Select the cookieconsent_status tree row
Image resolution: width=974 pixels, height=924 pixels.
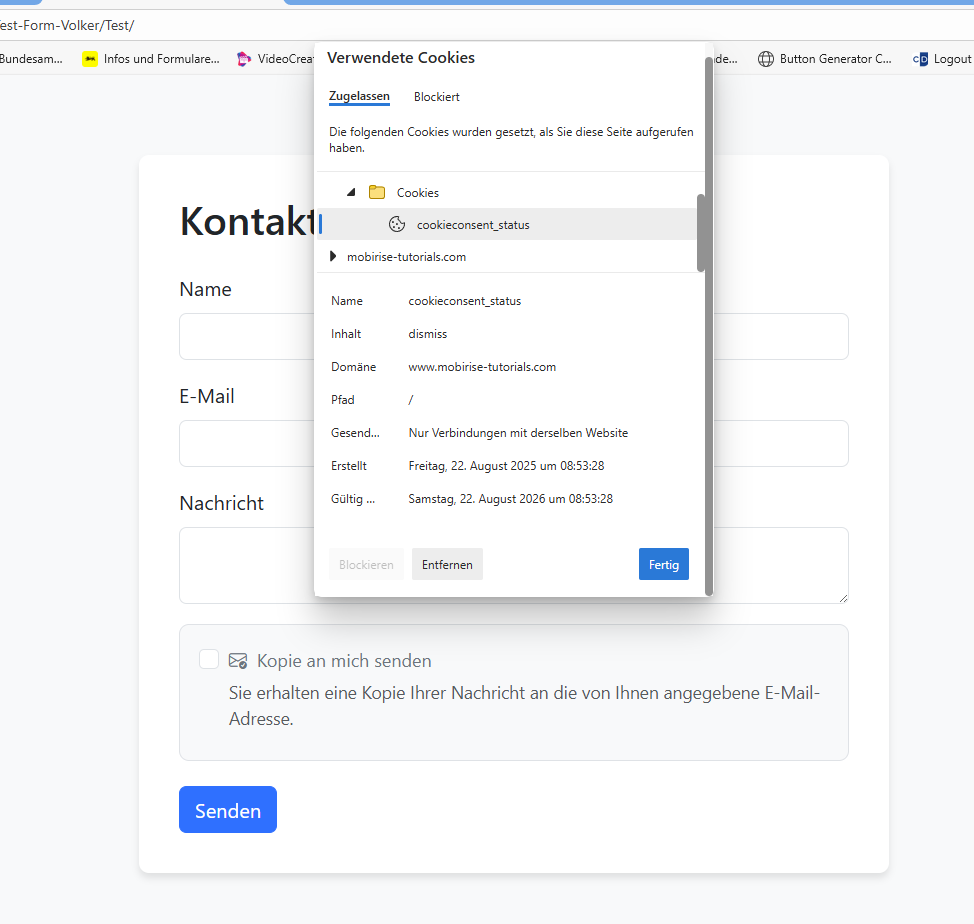473,225
